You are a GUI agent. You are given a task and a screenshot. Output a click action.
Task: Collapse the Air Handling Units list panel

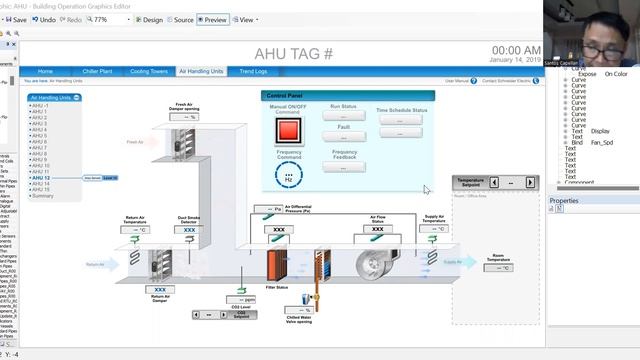pyautogui.click(x=77, y=98)
